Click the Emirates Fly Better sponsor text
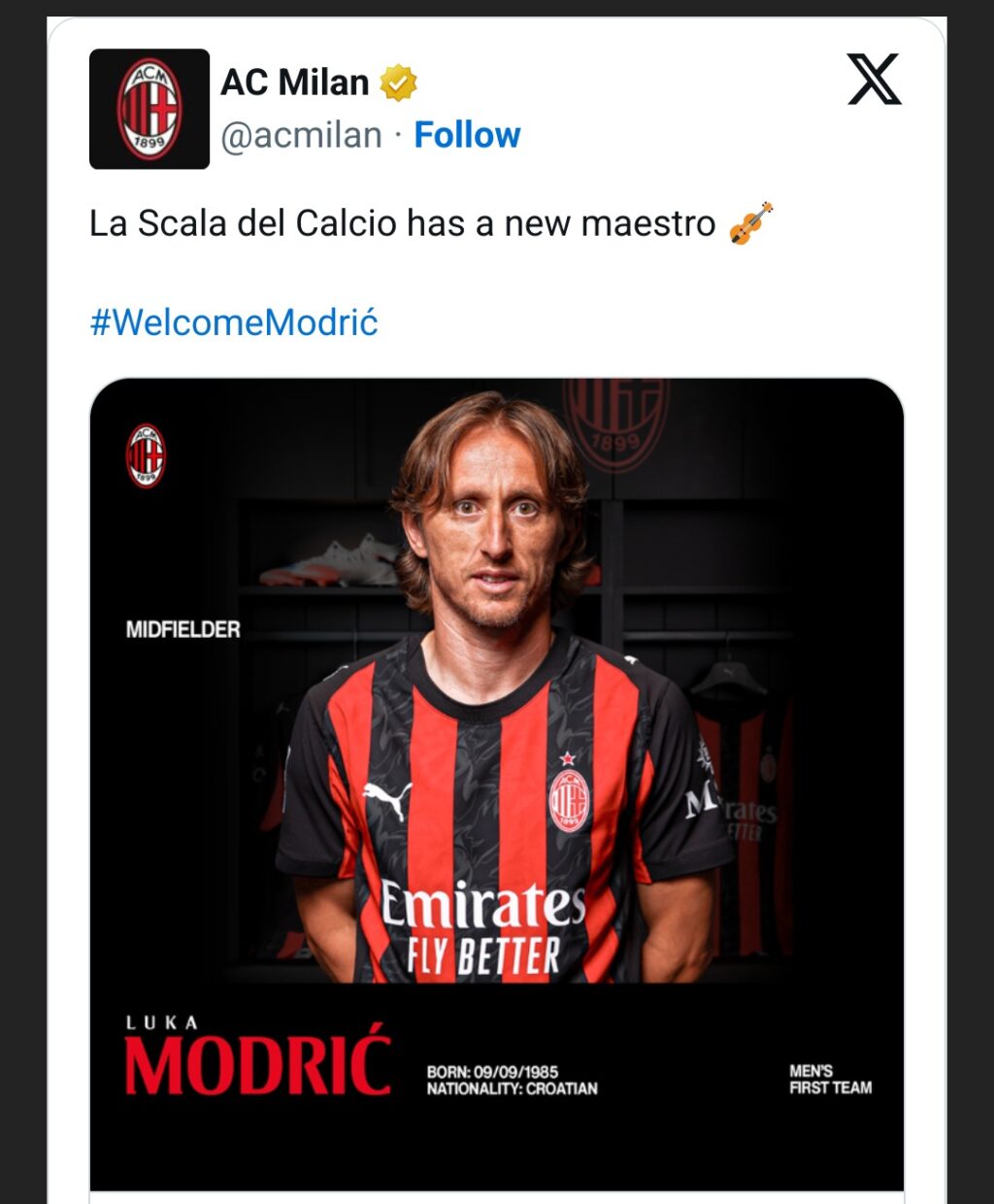This screenshot has height=1204, width=994. coord(483,926)
